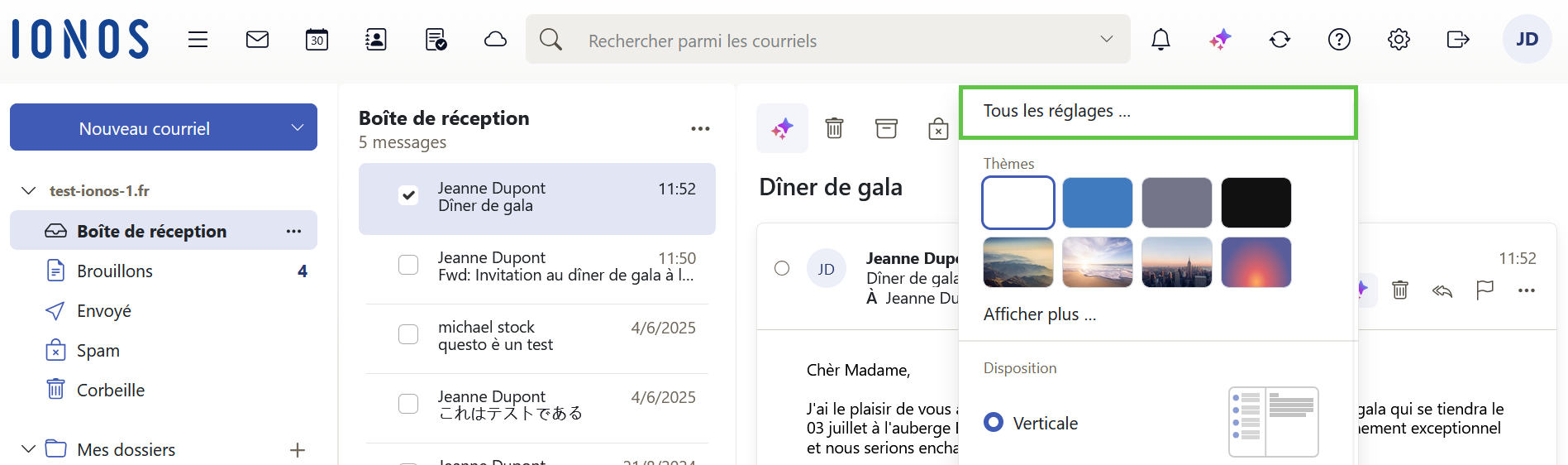Open the Brouillons folder
The image size is (1568, 465).
115,271
